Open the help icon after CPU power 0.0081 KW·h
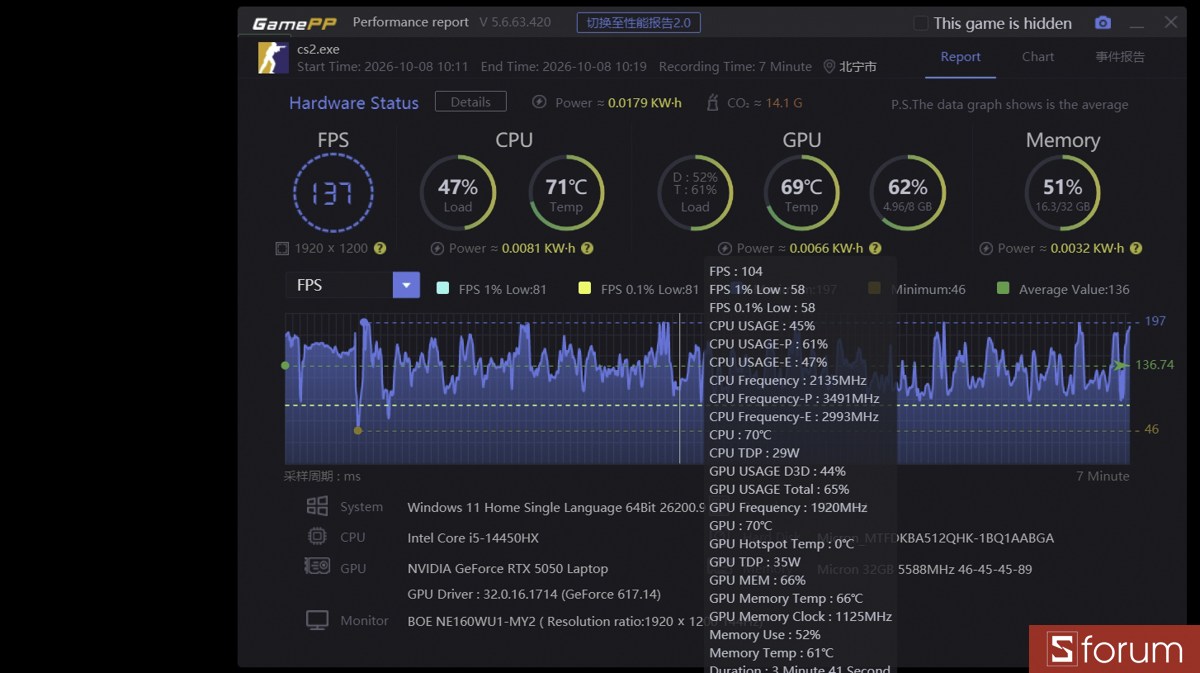Screen dimensions: 1200x673 click(587, 248)
